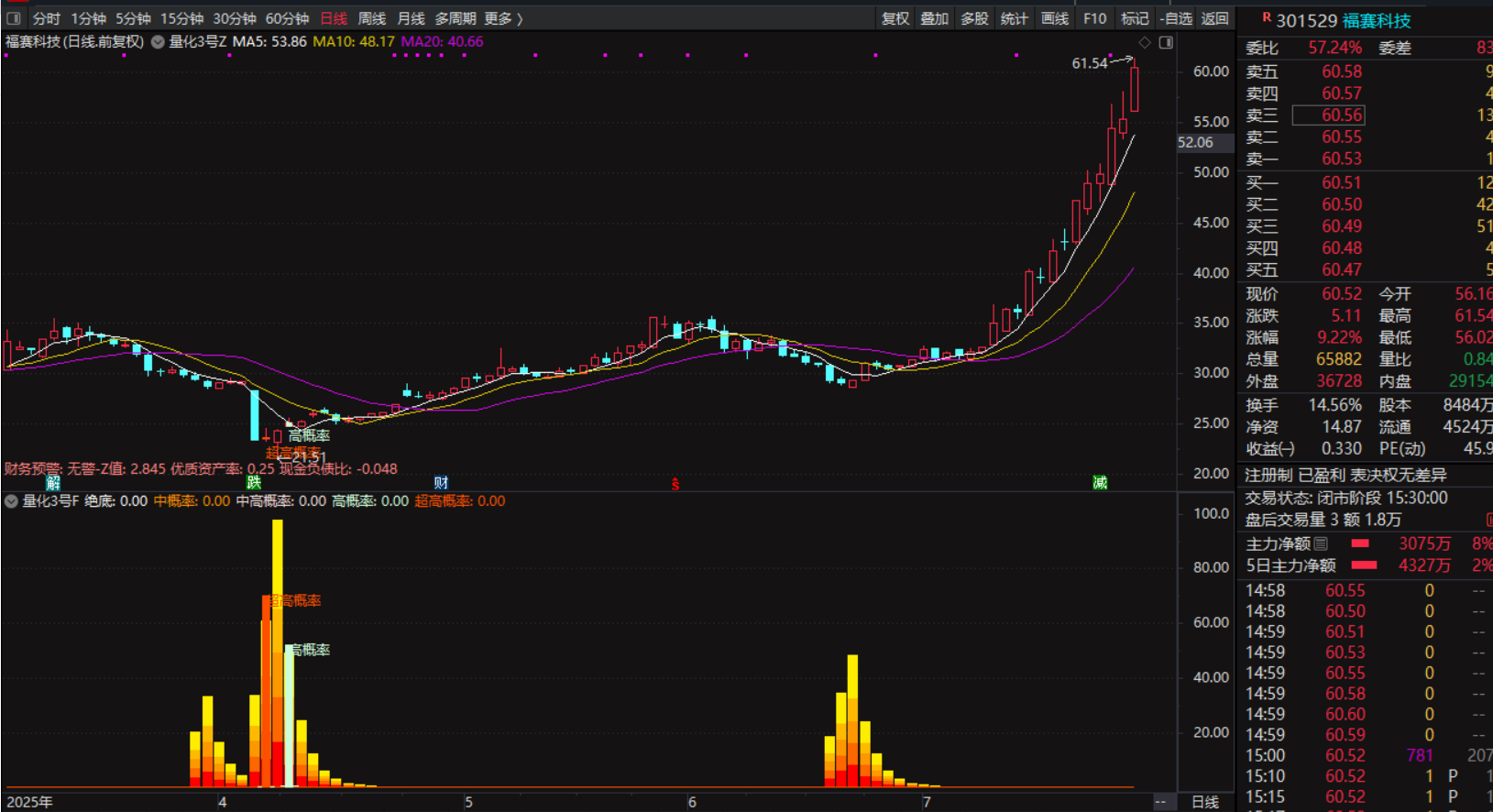Open the 画线 drawing tools
Viewport: 1493px width, 812px height.
[x=1055, y=18]
